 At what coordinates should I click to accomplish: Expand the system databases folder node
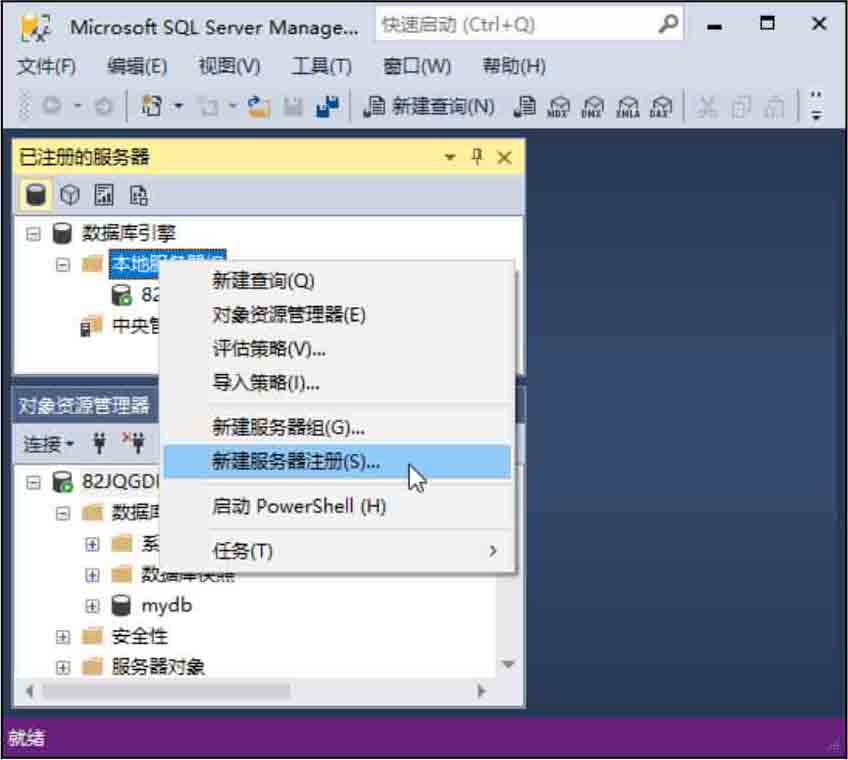pos(92,544)
